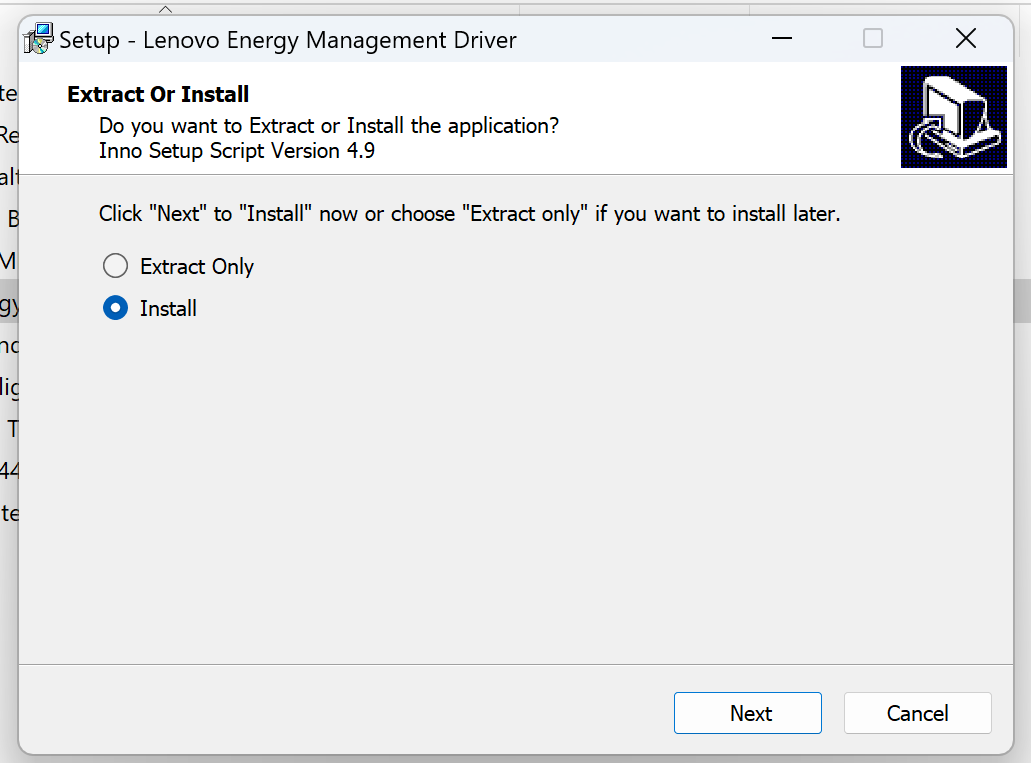Click the 'Click "Next" to "Install" now' instruction

[469, 214]
